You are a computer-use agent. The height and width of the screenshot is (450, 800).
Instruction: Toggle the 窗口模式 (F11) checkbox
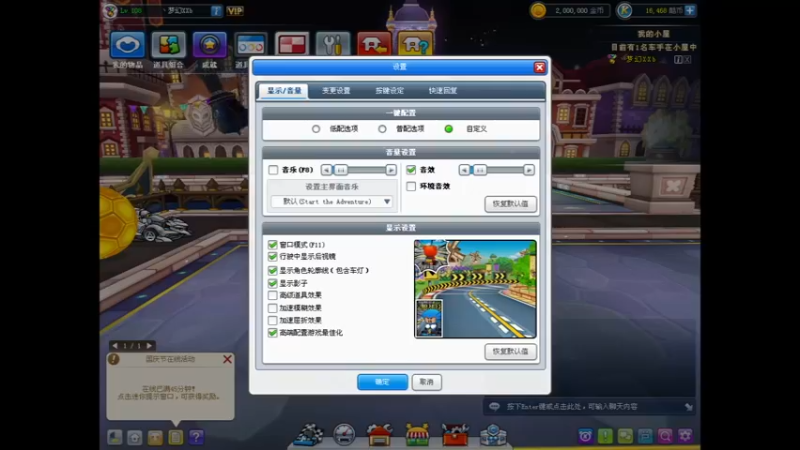[x=272, y=245]
